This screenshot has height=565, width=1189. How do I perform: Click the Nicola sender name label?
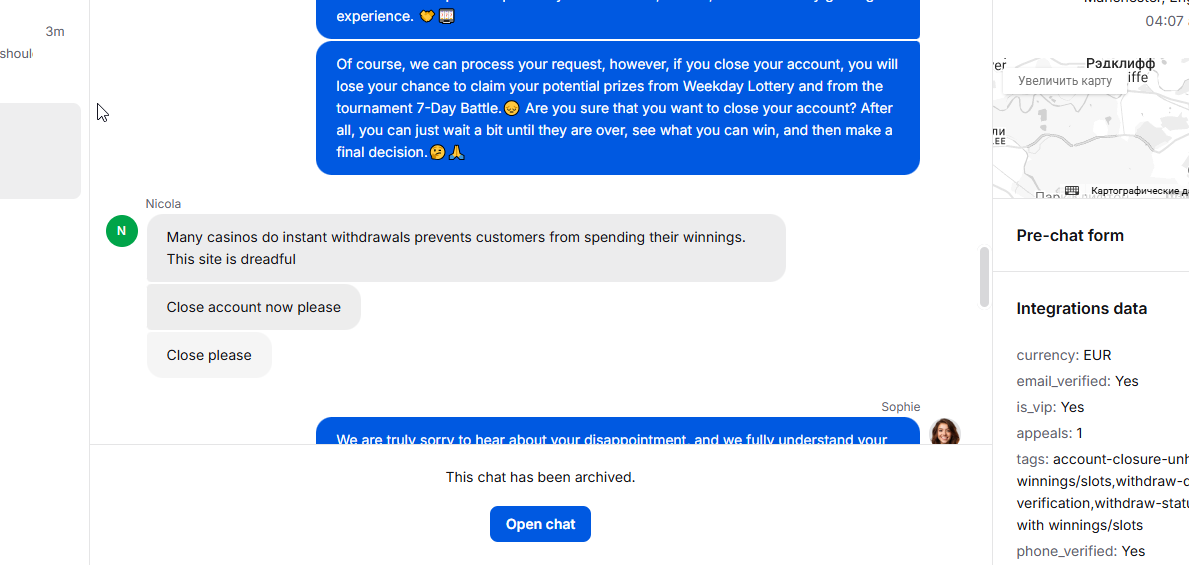click(x=163, y=203)
